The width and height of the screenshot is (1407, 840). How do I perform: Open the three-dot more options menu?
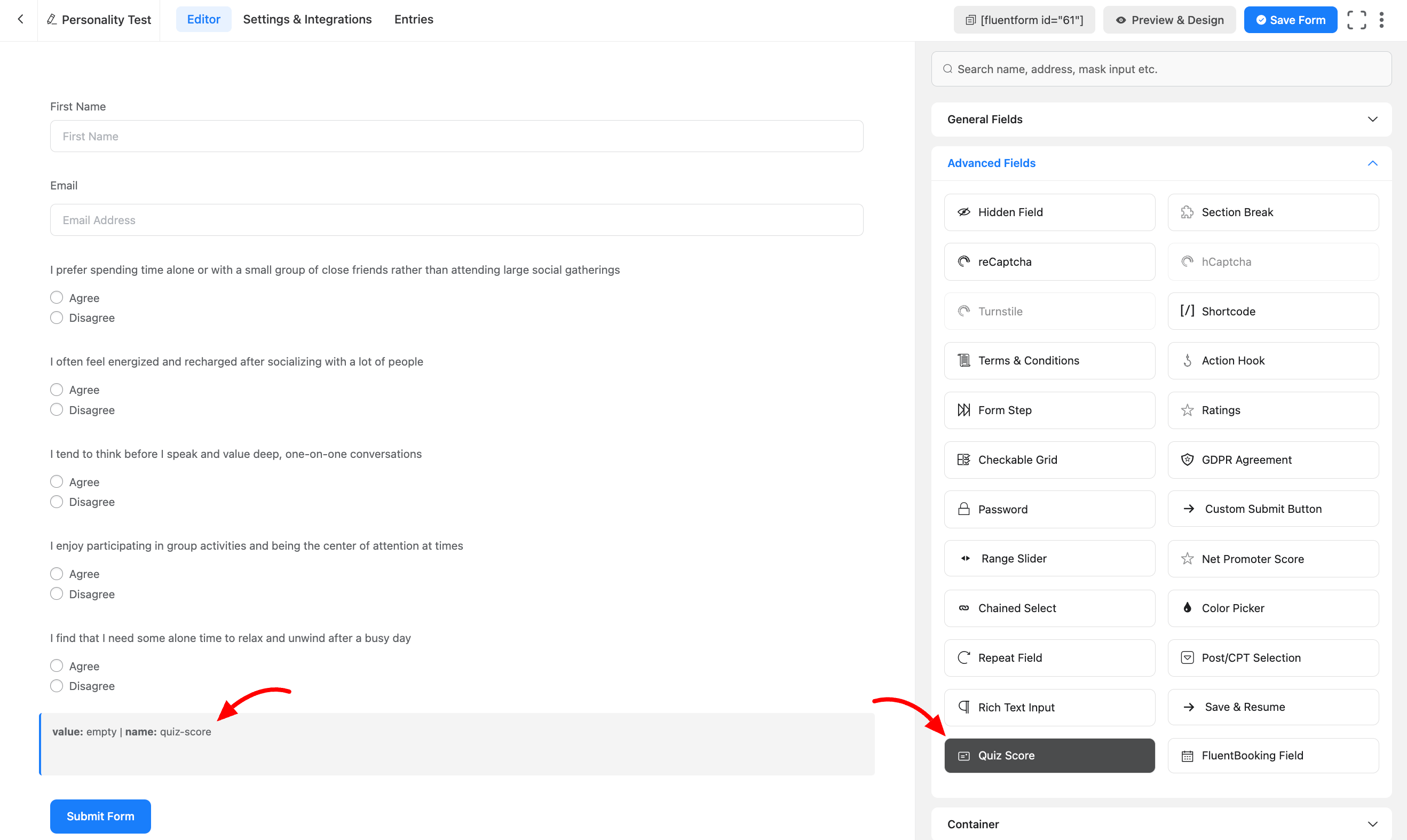point(1381,20)
